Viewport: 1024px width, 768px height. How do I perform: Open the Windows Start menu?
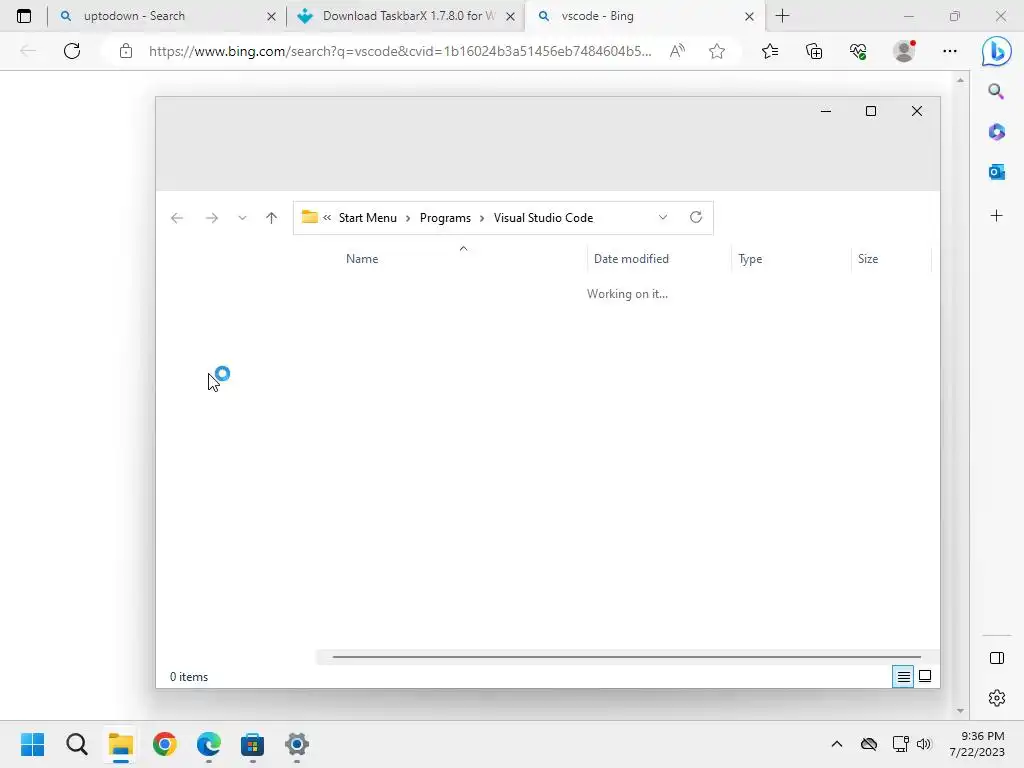click(x=32, y=744)
